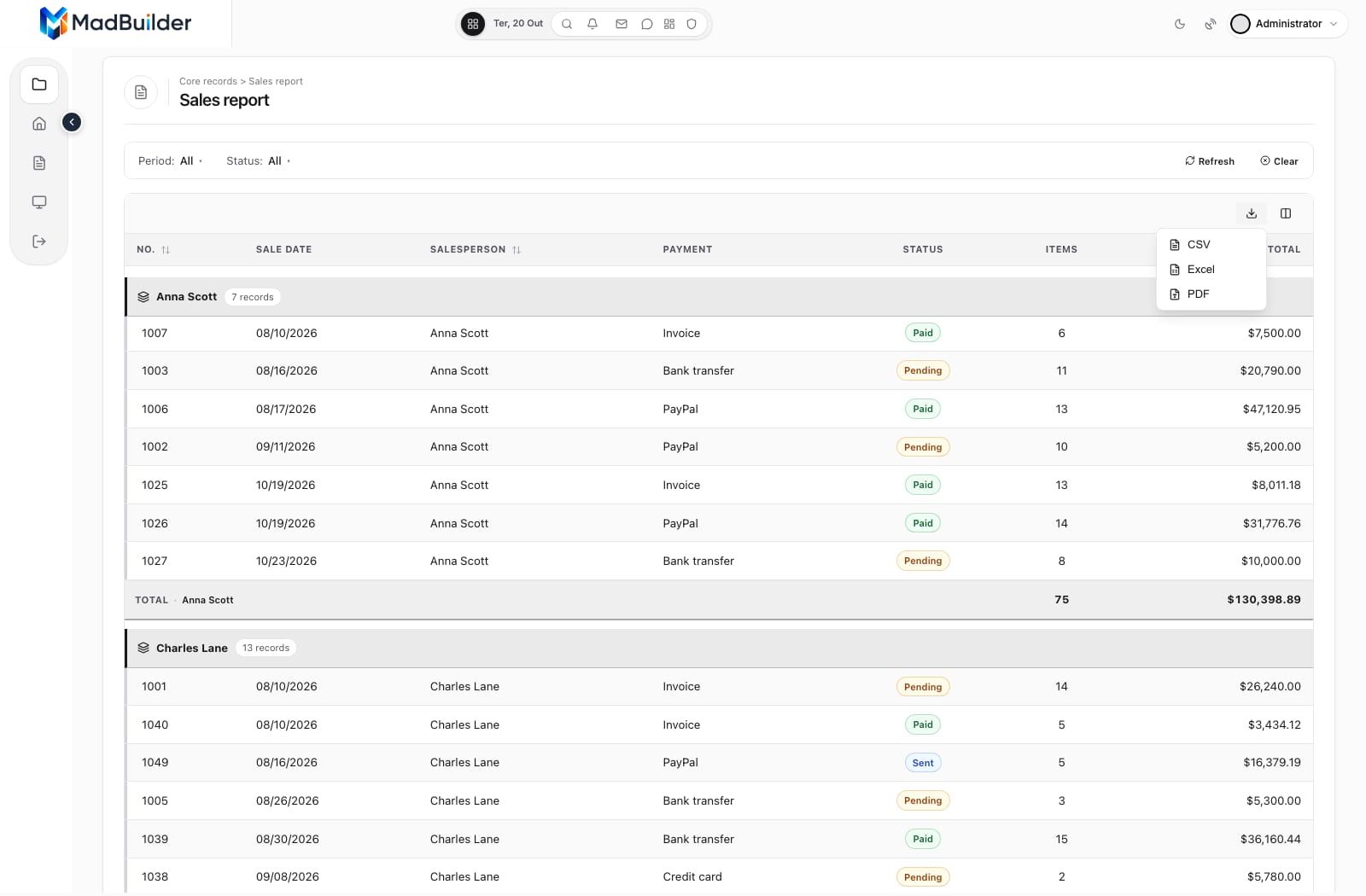The width and height of the screenshot is (1366, 896).
Task: Click Credit card payment for sale 1038
Action: click(692, 876)
